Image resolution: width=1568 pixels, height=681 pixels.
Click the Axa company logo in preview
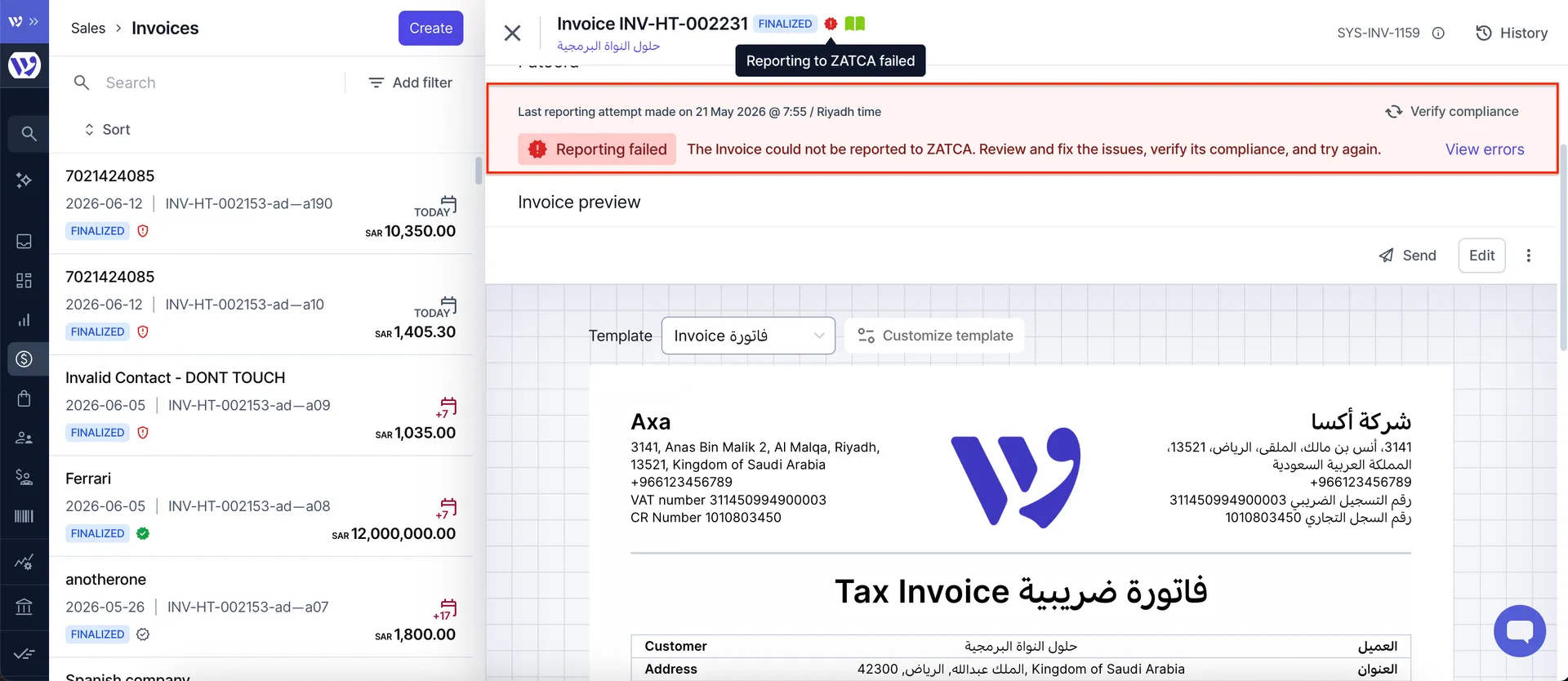(1016, 478)
